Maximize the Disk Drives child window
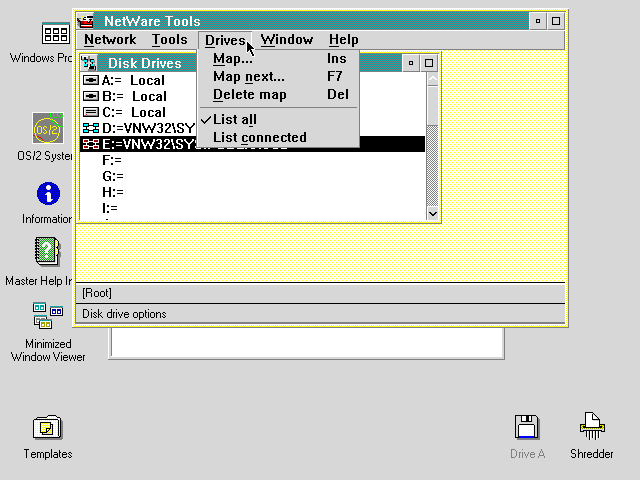 click(429, 63)
